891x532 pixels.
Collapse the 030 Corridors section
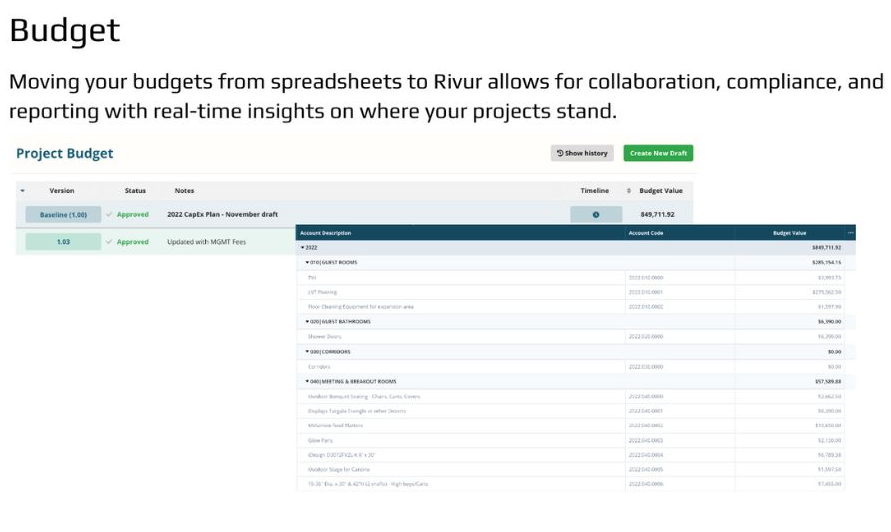[308, 352]
